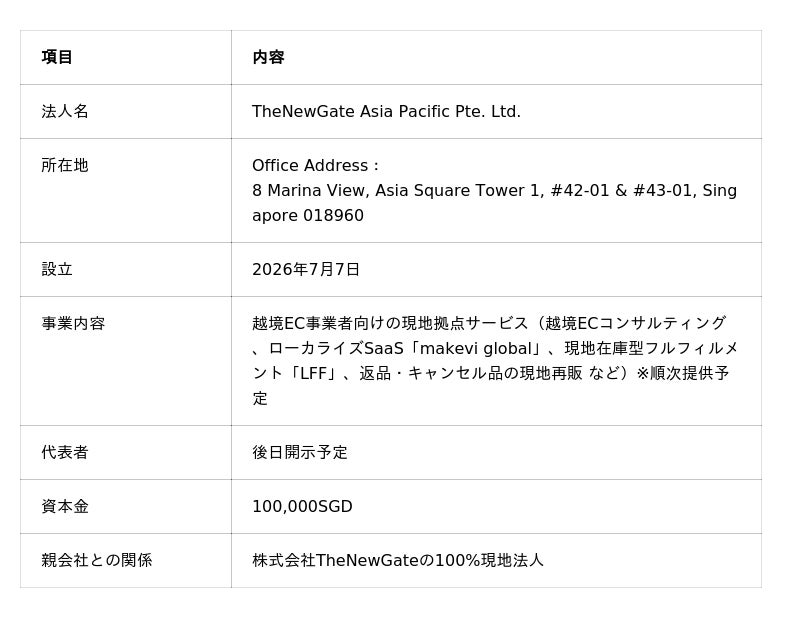Click the 項目 column header

click(x=57, y=57)
